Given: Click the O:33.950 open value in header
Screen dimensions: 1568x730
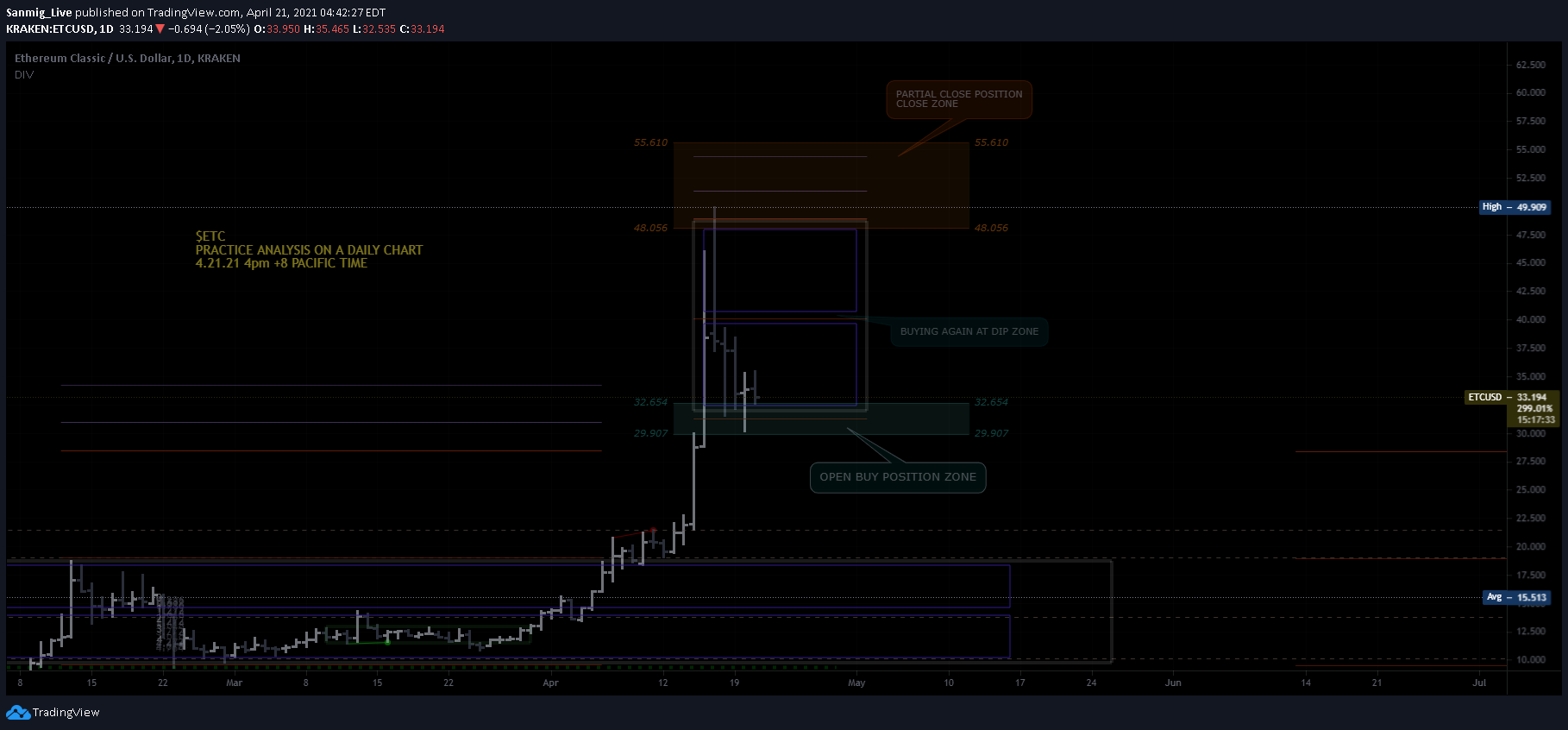Looking at the screenshot, I should 277,29.
